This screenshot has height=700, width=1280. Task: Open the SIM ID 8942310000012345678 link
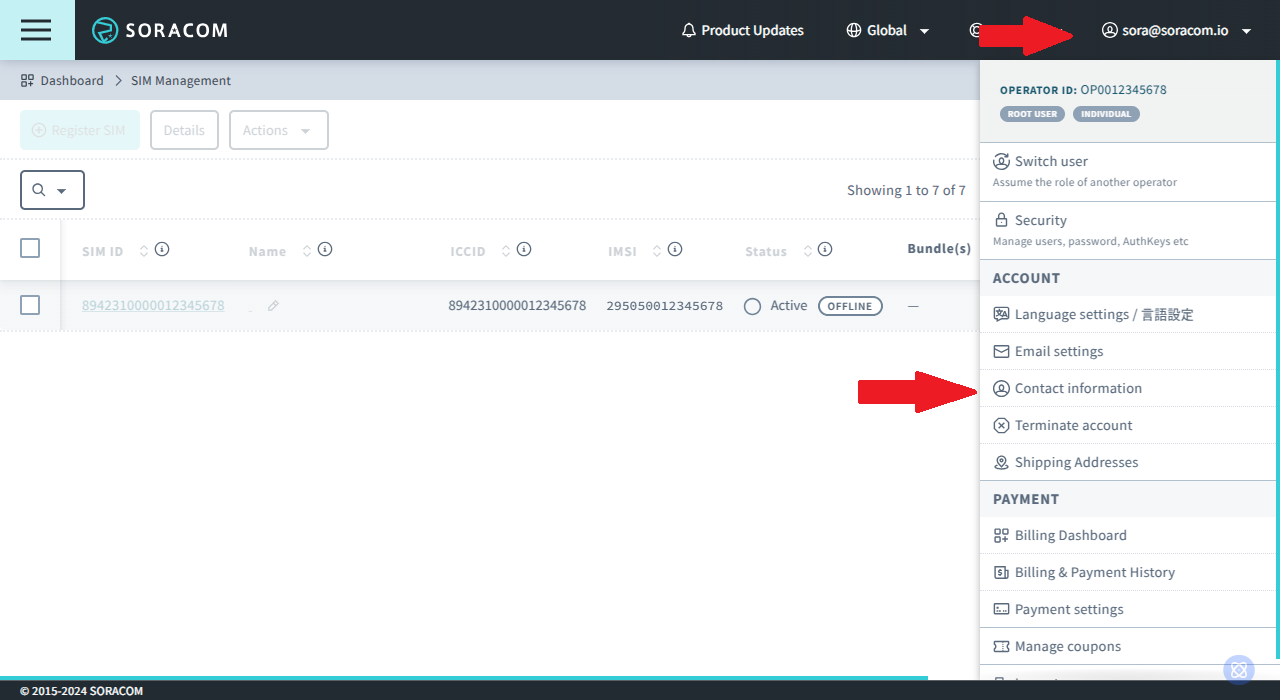coord(153,305)
